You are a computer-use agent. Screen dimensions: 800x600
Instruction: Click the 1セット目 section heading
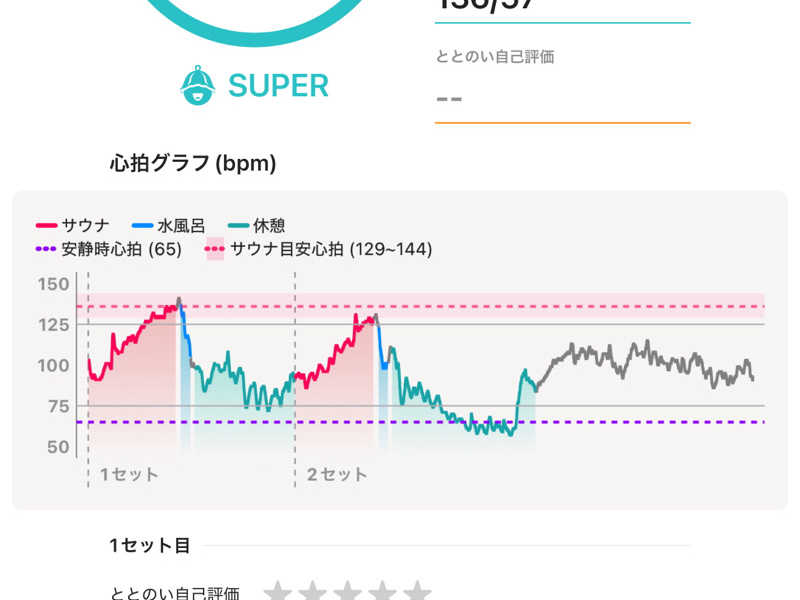tap(150, 546)
